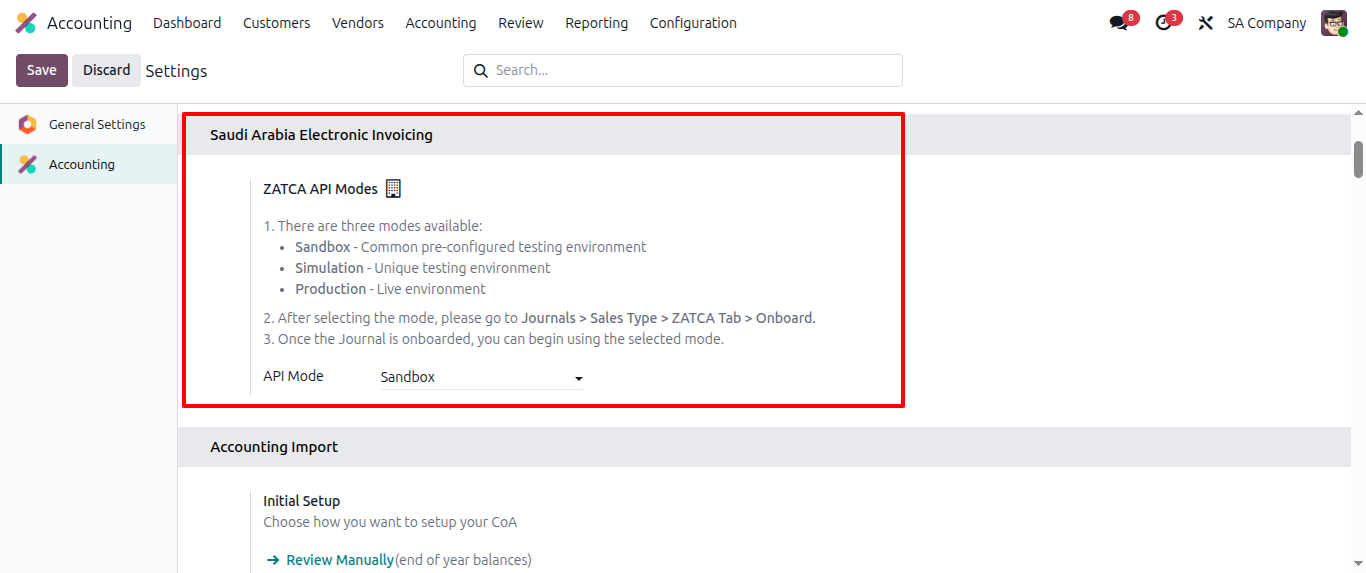Click the debug tools wrench icon
Screen dimensions: 1366x573
point(1206,23)
